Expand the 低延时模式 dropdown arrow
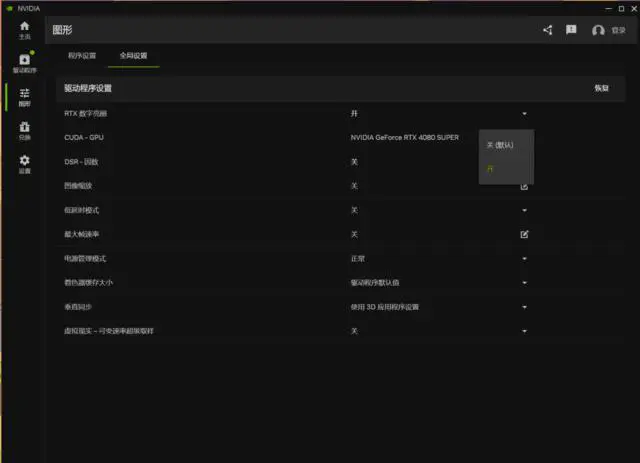640x463 pixels. click(524, 210)
